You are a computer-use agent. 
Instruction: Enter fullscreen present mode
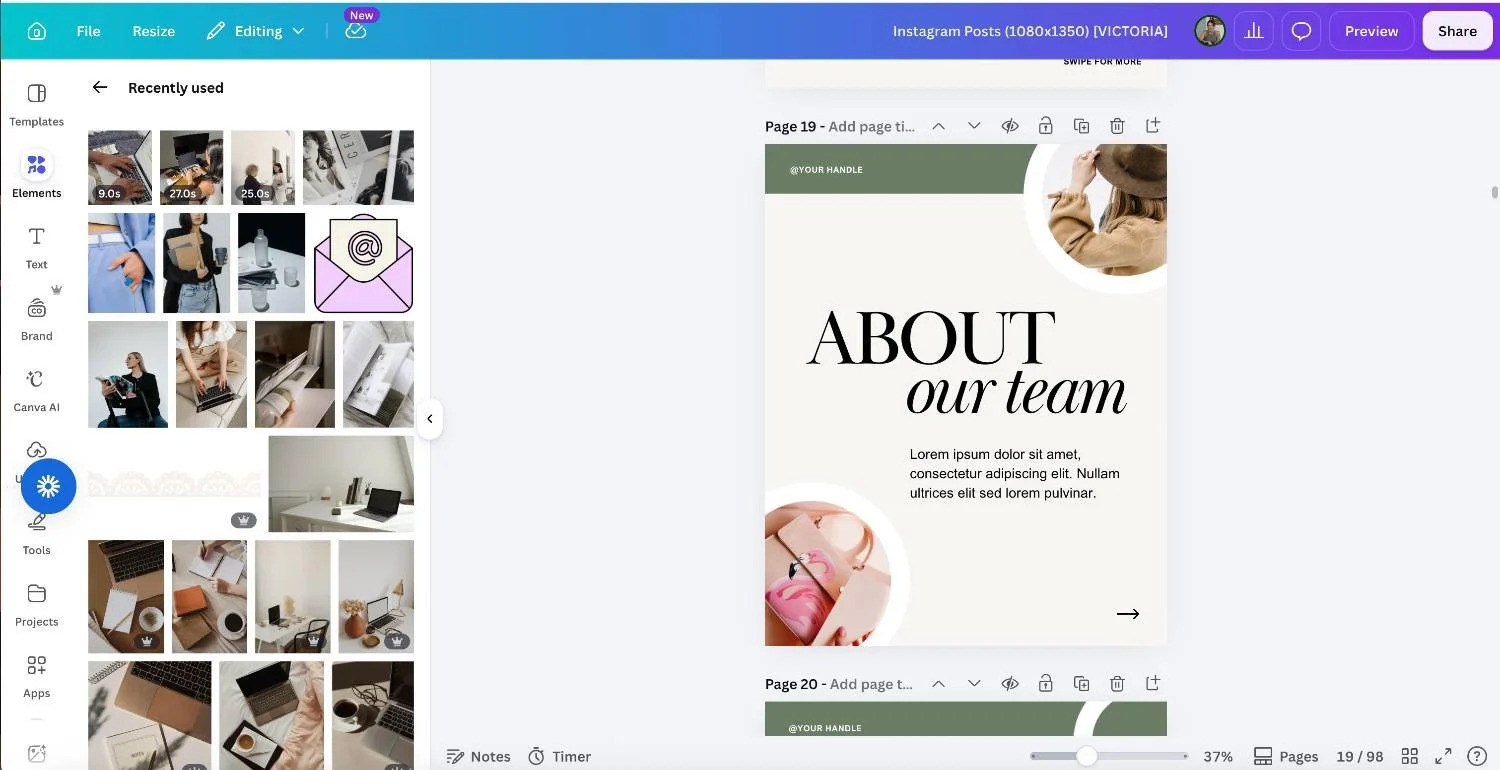click(x=1443, y=756)
